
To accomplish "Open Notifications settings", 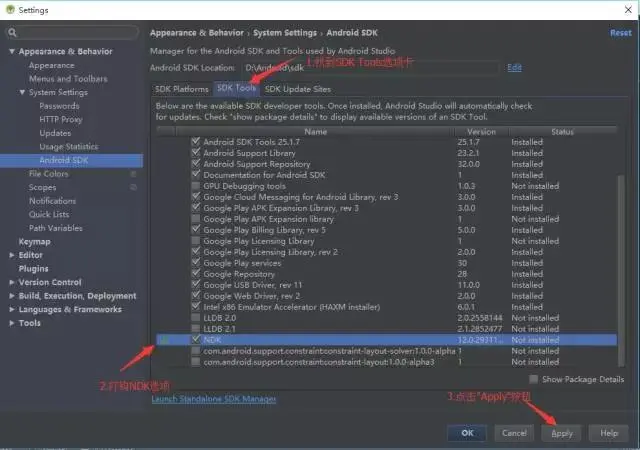I will point(52,201).
